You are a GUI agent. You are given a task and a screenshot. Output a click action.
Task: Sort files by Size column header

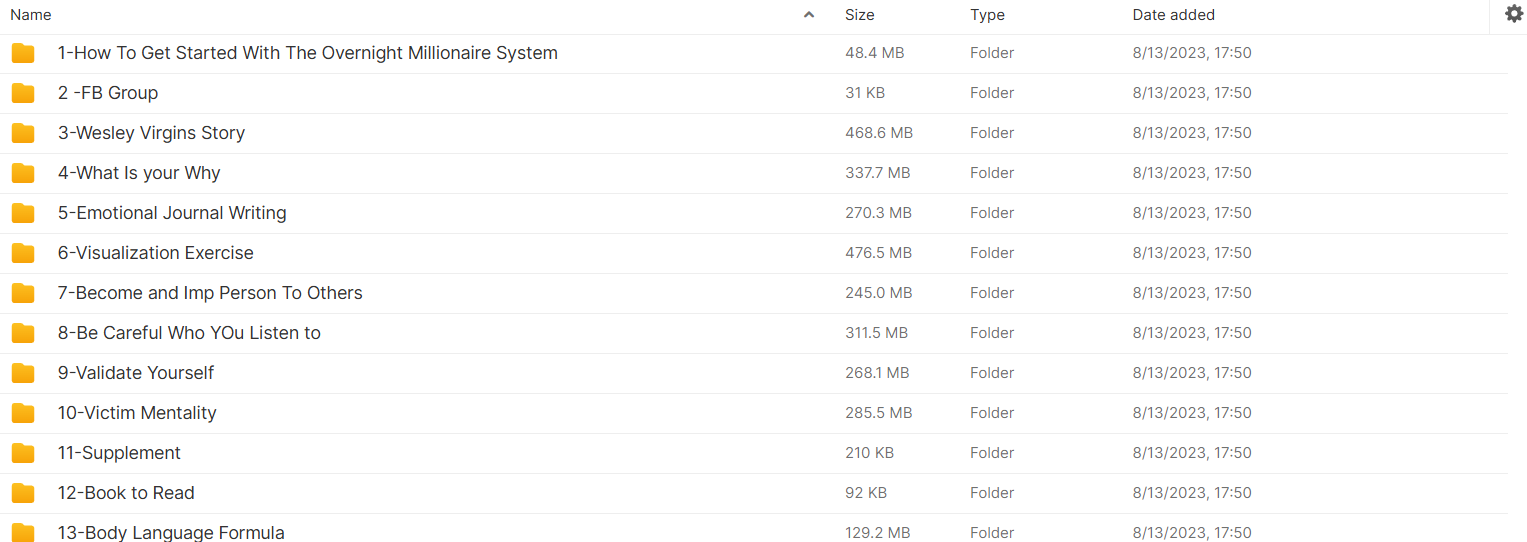click(859, 15)
